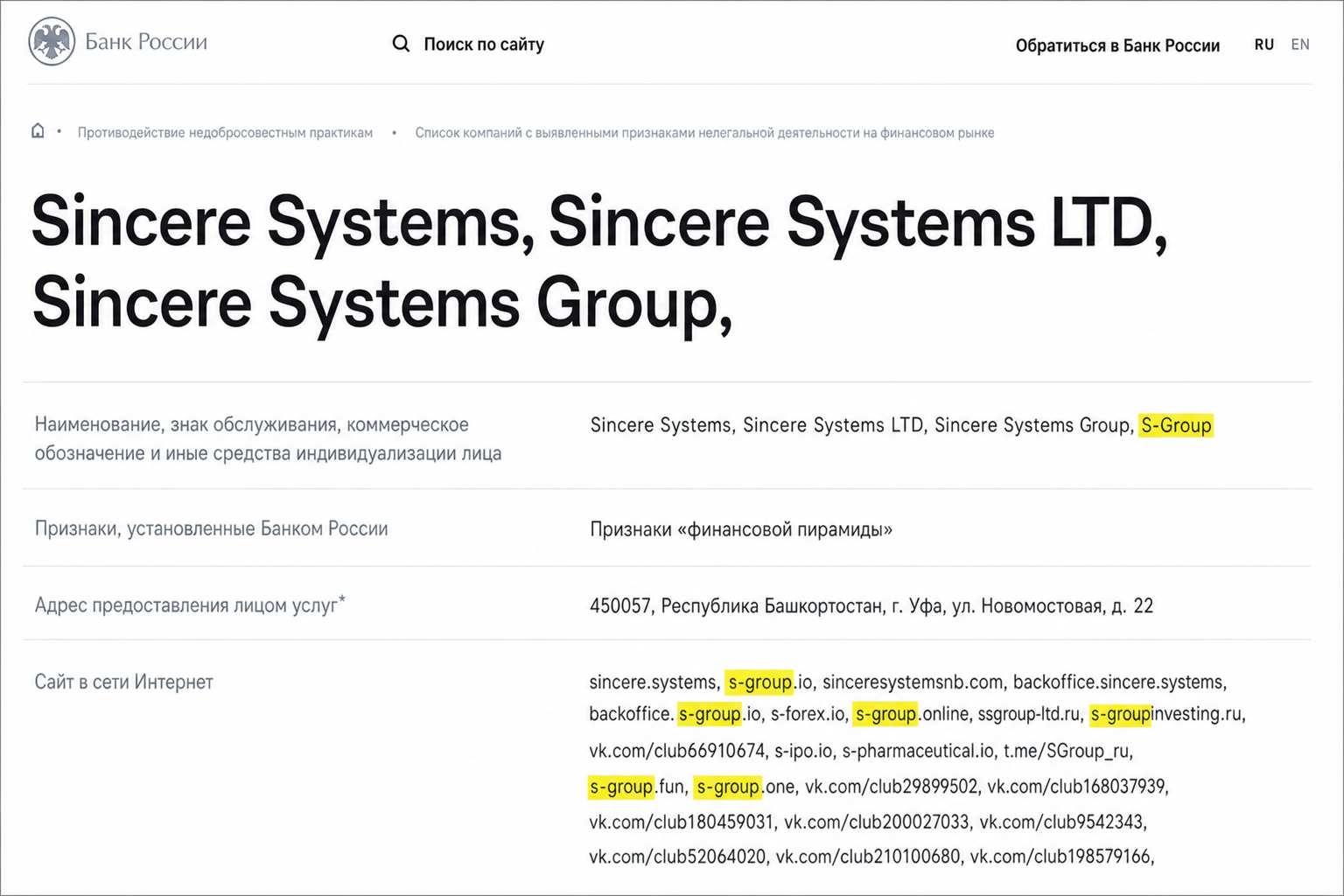This screenshot has width=1344, height=896.
Task: Click 'Адрес предоставления лицом услуг' label
Action: [x=190, y=605]
